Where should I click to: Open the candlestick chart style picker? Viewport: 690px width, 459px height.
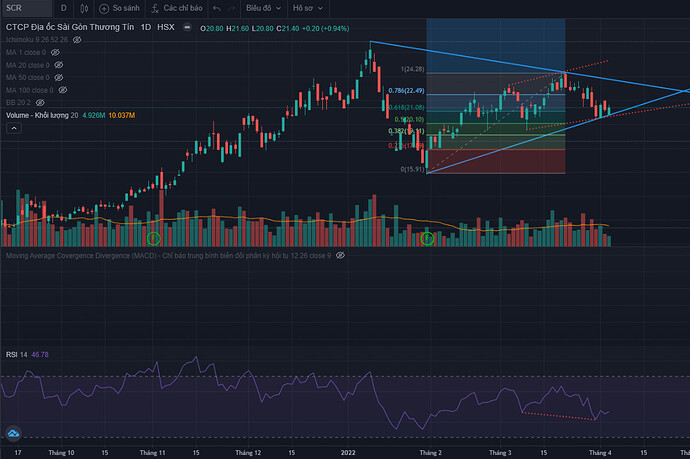(x=84, y=8)
